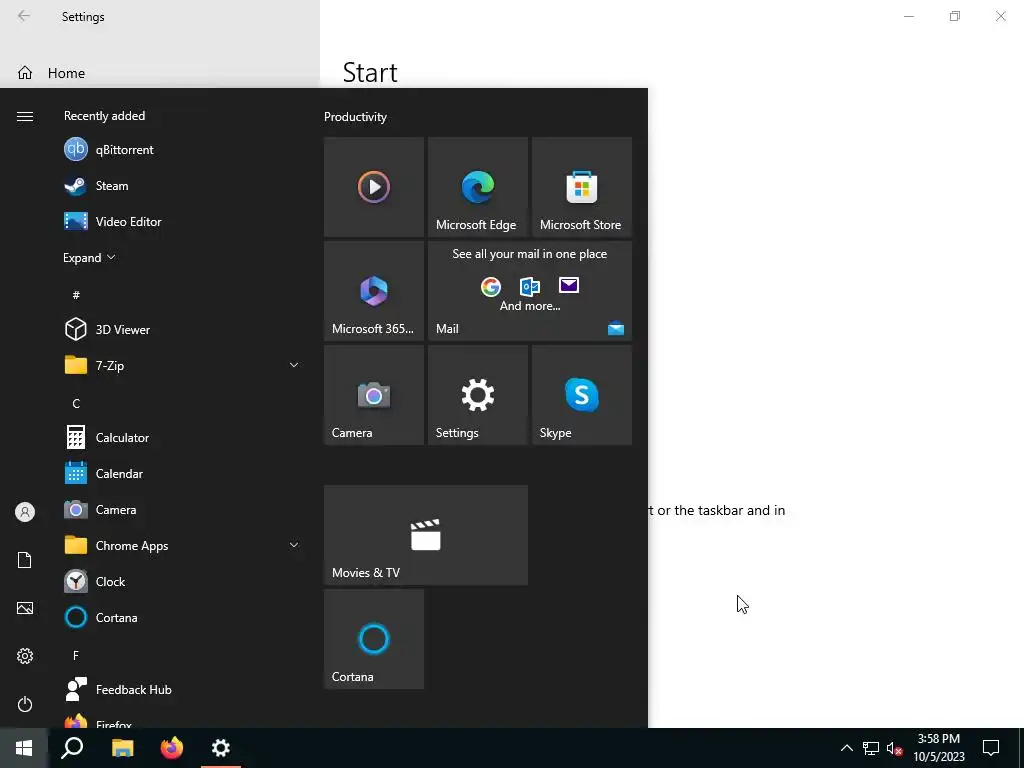Screen dimensions: 1024x768
Task: Click the Productivity group header
Action: 355,117
